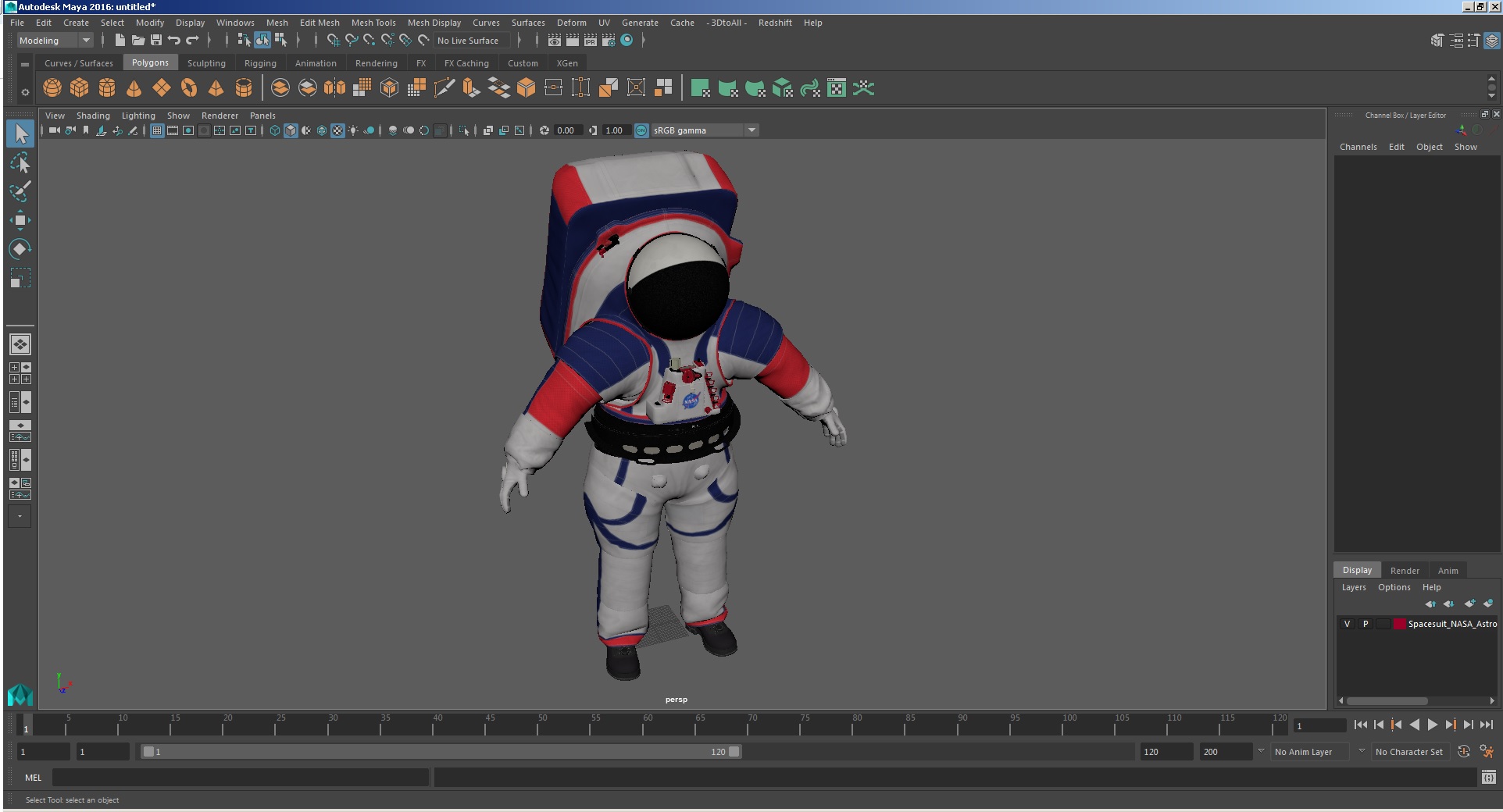Switch to the Sculpting shelf tab
Viewport: 1503px width, 812px height.
click(x=206, y=63)
